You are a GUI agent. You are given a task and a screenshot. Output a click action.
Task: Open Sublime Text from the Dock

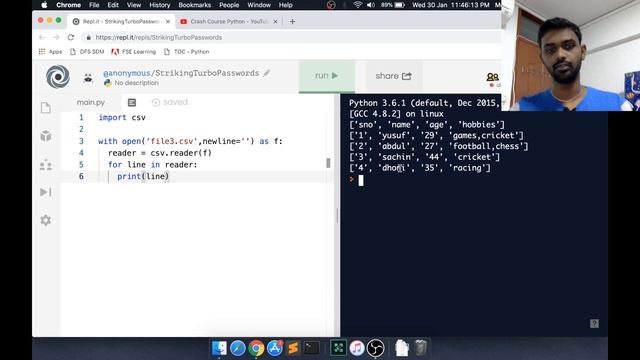293,348
